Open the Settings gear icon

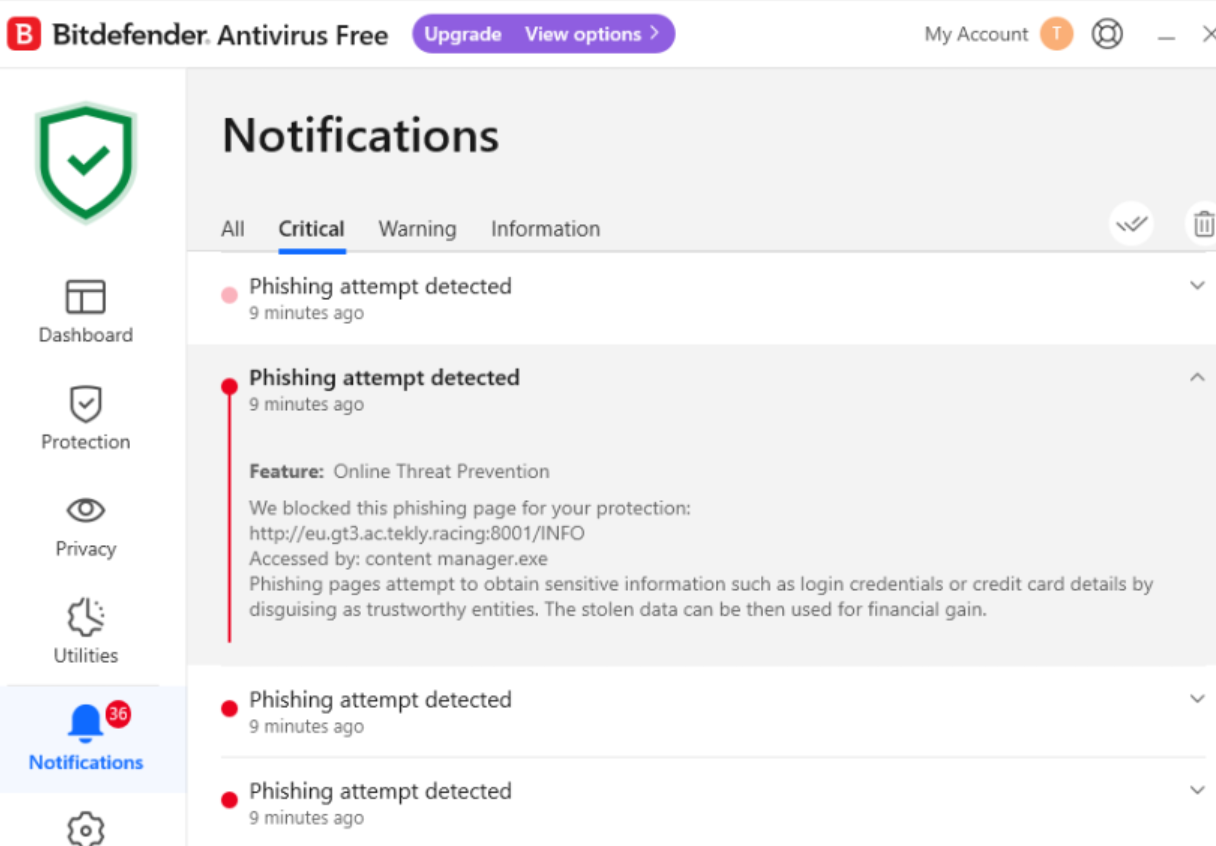(x=85, y=828)
